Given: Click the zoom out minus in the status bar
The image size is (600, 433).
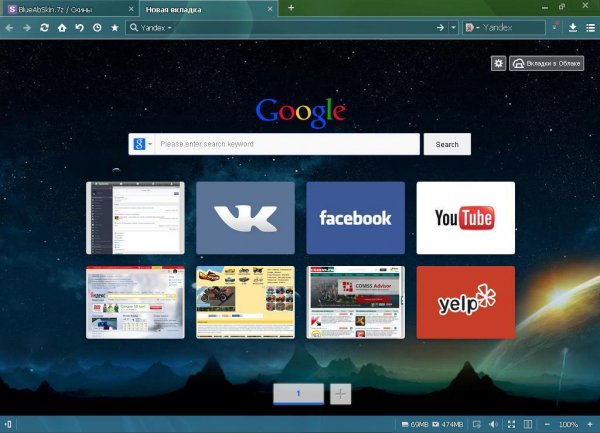Looking at the screenshot, I should pos(547,424).
